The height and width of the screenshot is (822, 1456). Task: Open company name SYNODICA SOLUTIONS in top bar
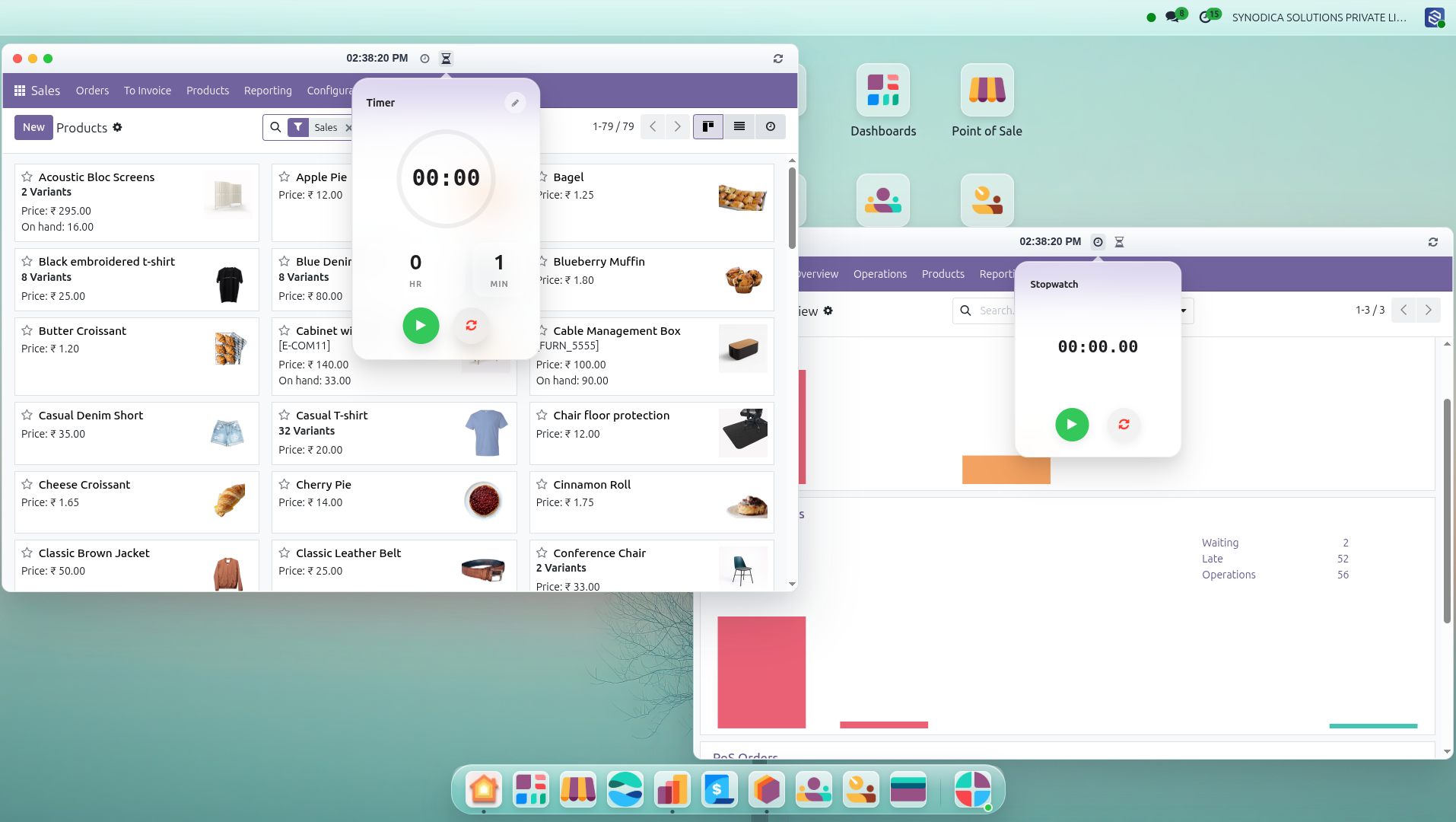click(x=1319, y=17)
